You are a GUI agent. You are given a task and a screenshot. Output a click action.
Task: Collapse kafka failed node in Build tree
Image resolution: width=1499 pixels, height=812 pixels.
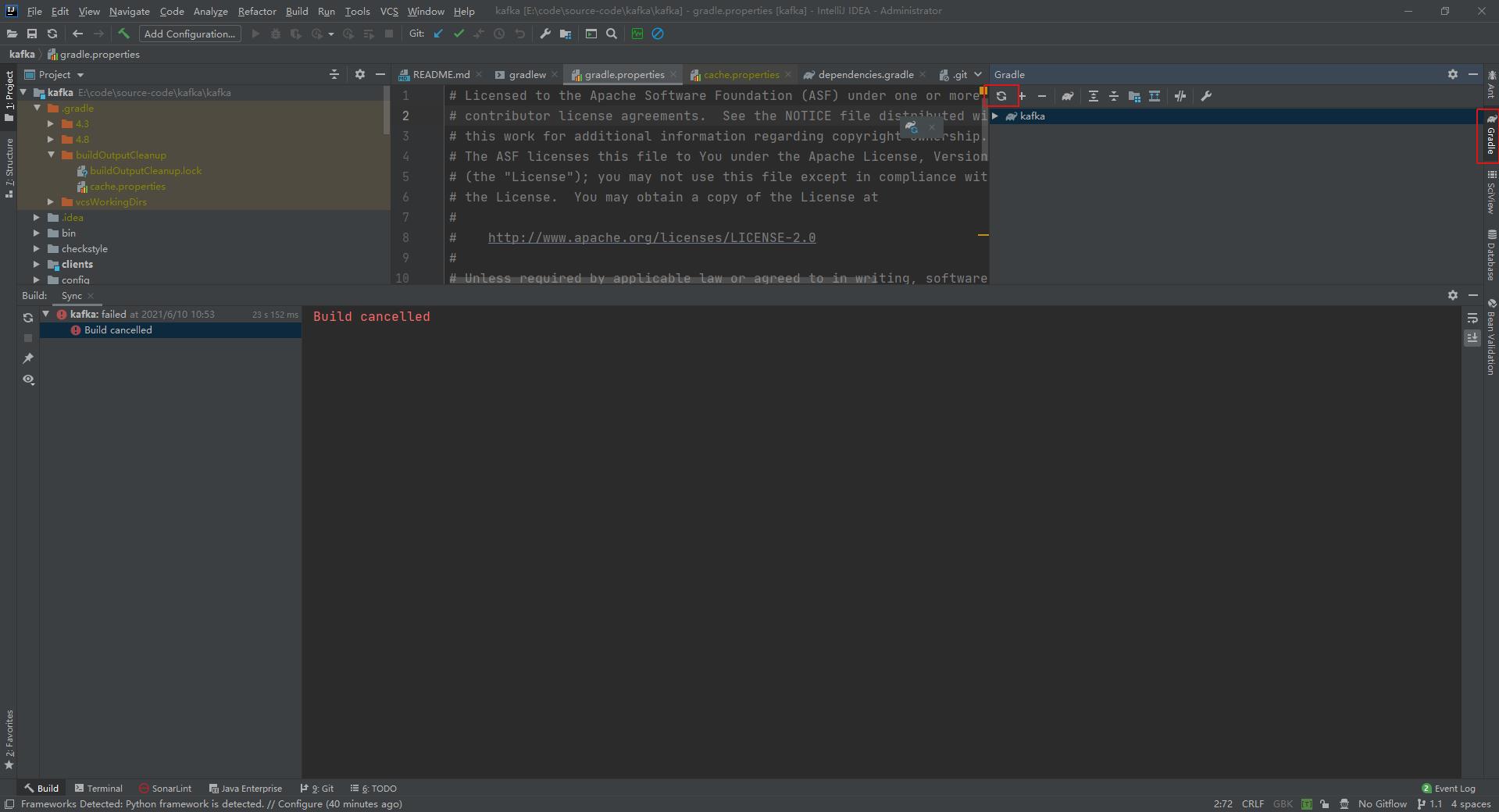[x=46, y=314]
